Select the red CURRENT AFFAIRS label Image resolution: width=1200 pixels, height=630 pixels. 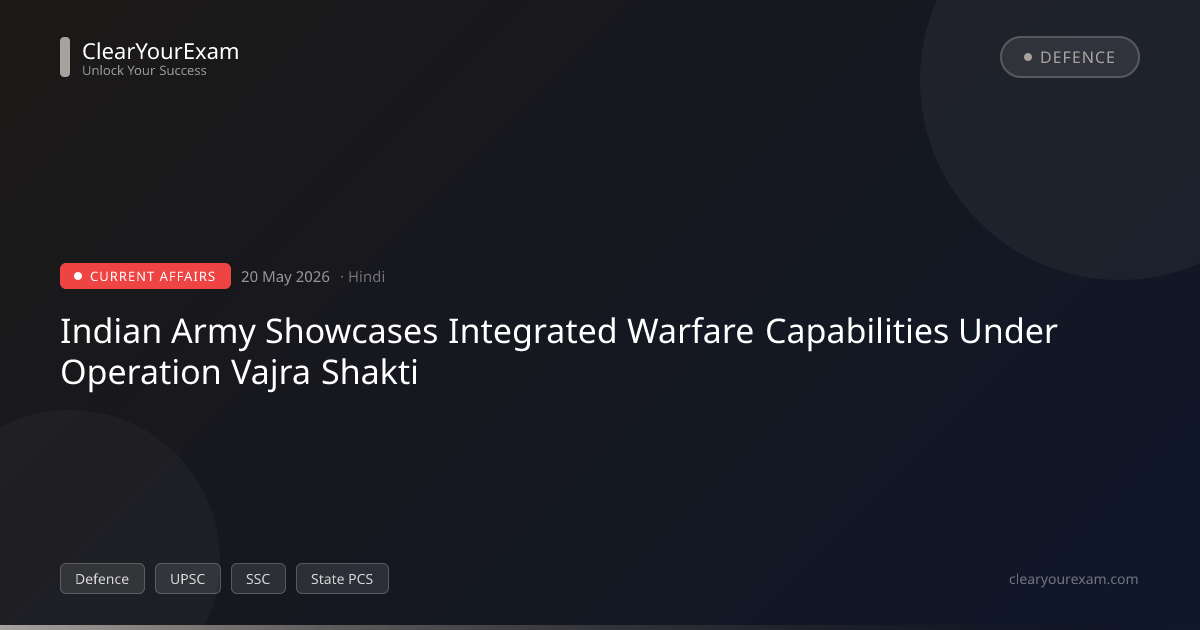point(145,276)
